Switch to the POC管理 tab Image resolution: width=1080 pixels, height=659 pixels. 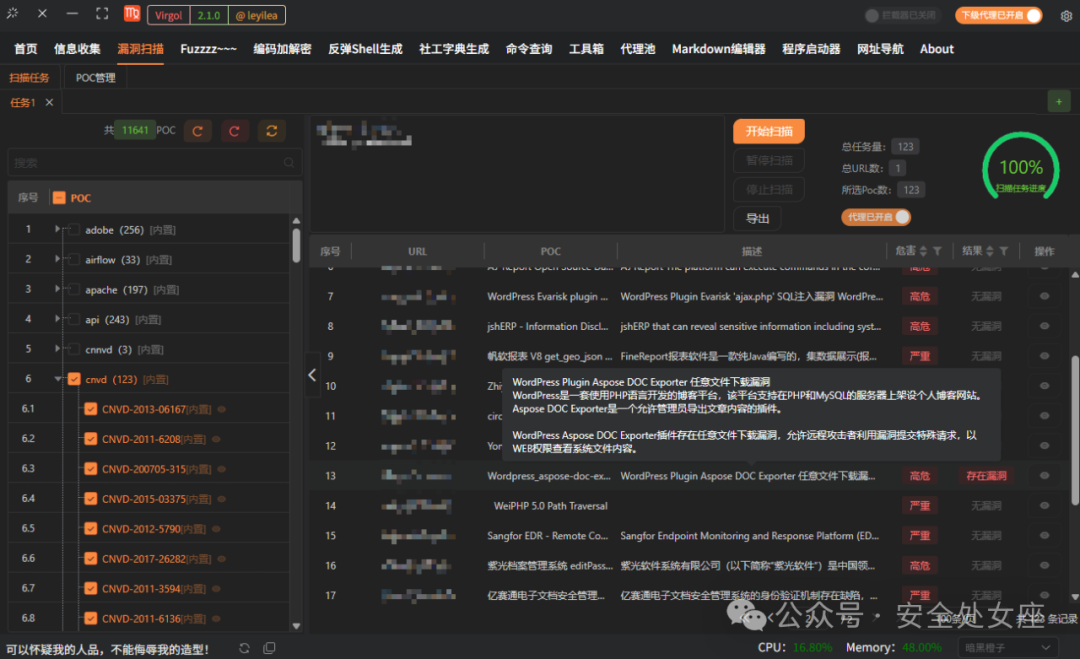[x=96, y=78]
